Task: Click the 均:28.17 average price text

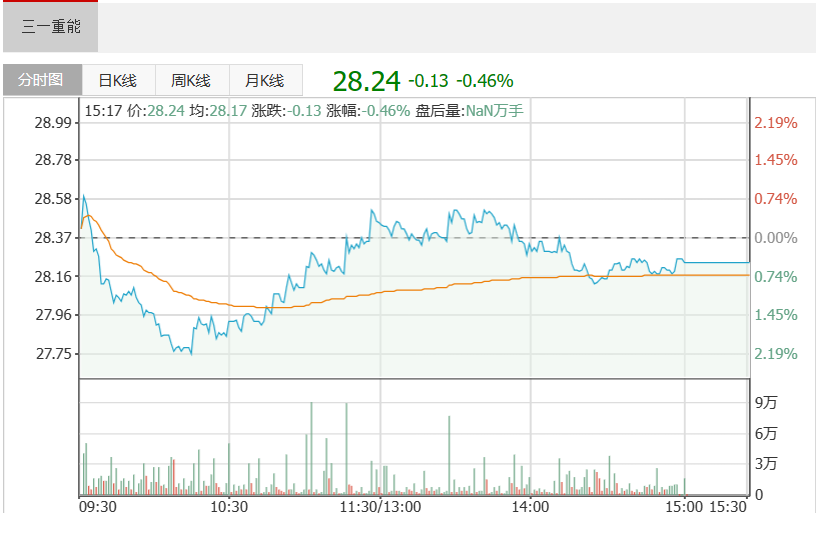Action: [218, 110]
